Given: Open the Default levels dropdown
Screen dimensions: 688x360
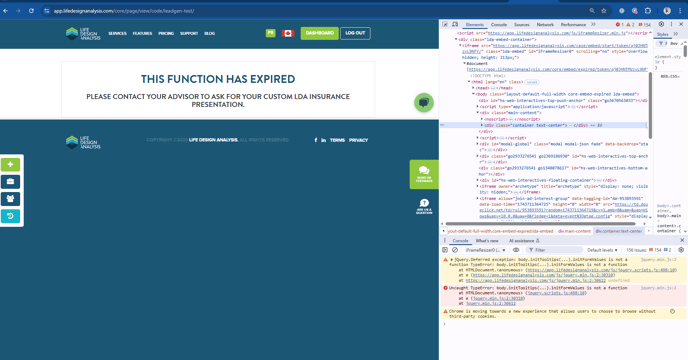Looking at the screenshot, I should [x=602, y=250].
